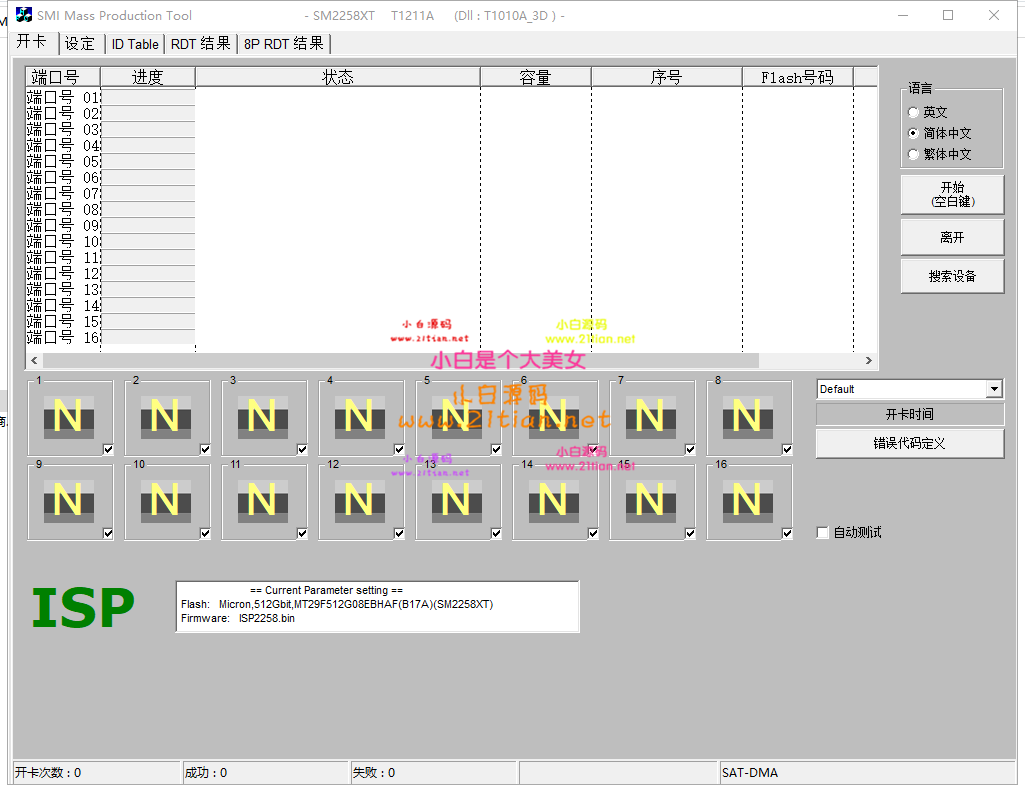
Task: Click the 端口号 column header
Action: coord(63,77)
